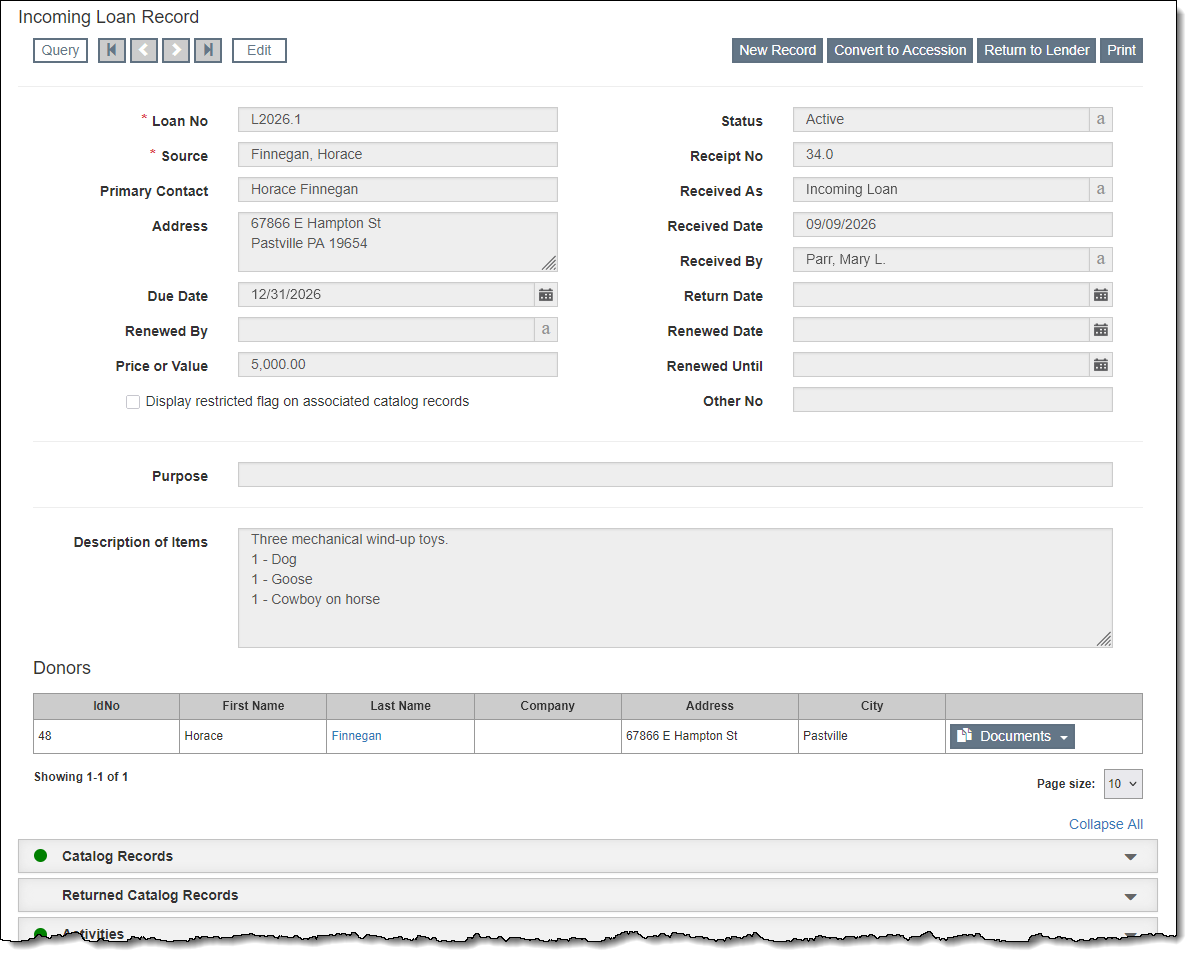Go to the first record
Image resolution: width=1192 pixels, height=957 pixels.
pyautogui.click(x=112, y=50)
